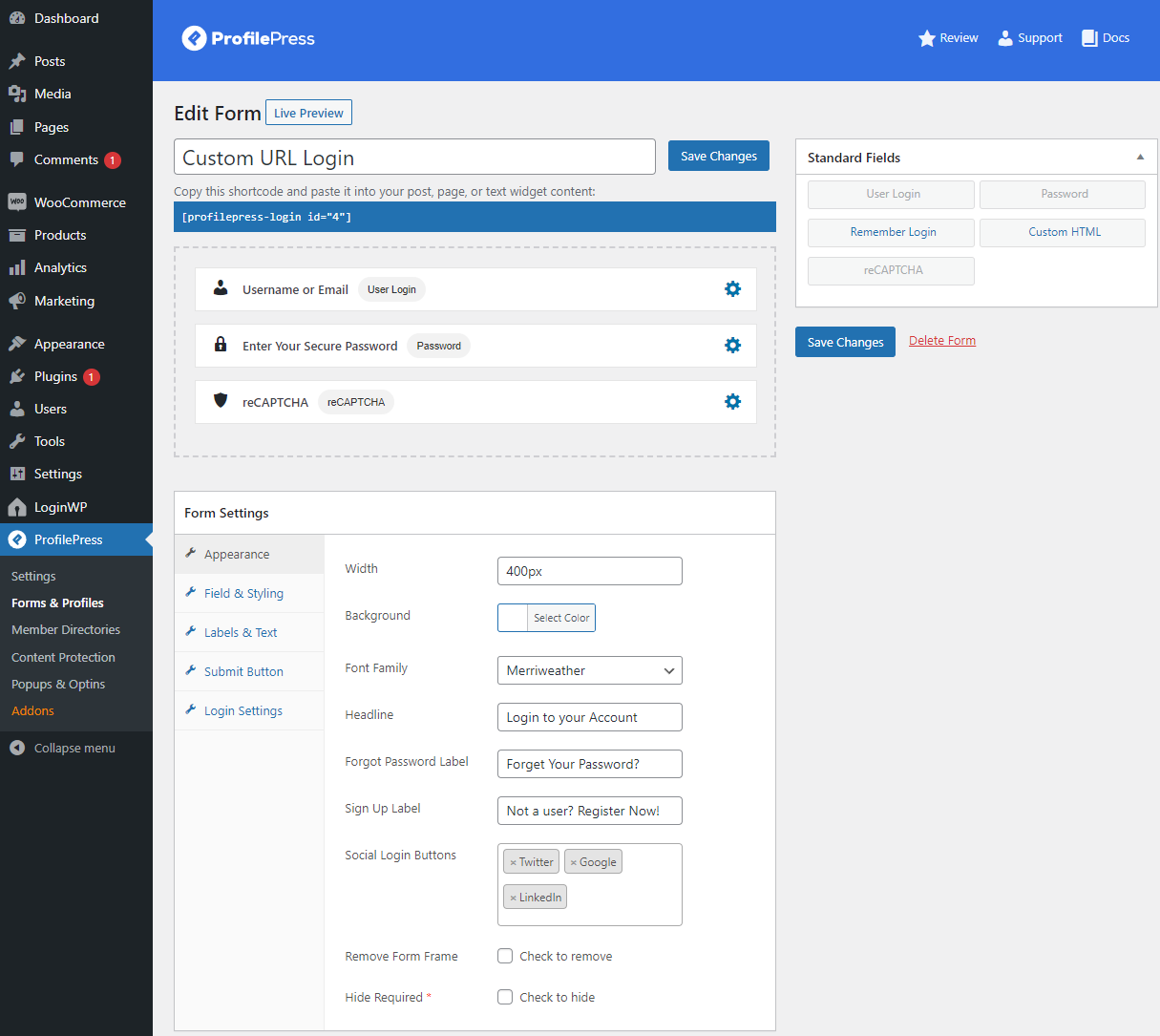The width and height of the screenshot is (1160, 1036).
Task: Open settings gear for Enter Your Secure Password field
Action: 732,346
